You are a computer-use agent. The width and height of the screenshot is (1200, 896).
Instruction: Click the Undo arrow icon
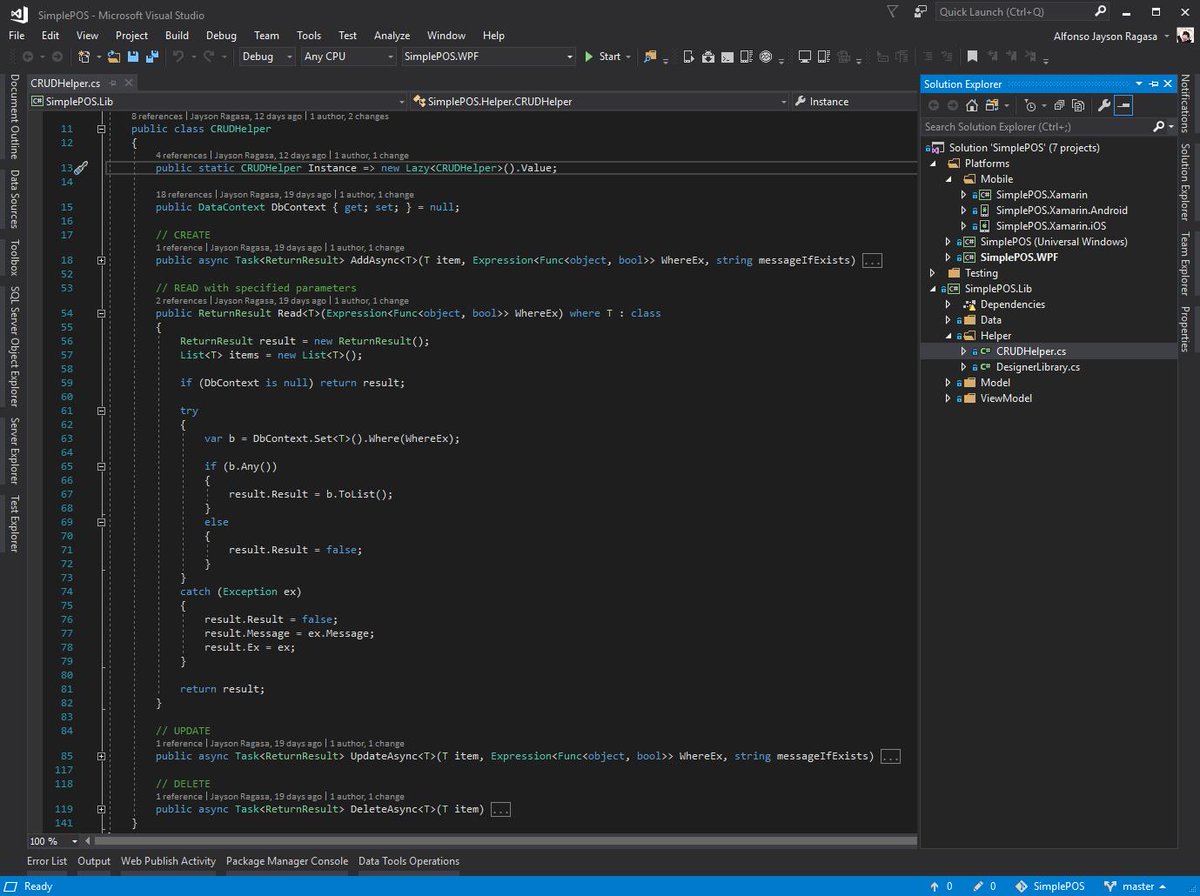coord(178,57)
